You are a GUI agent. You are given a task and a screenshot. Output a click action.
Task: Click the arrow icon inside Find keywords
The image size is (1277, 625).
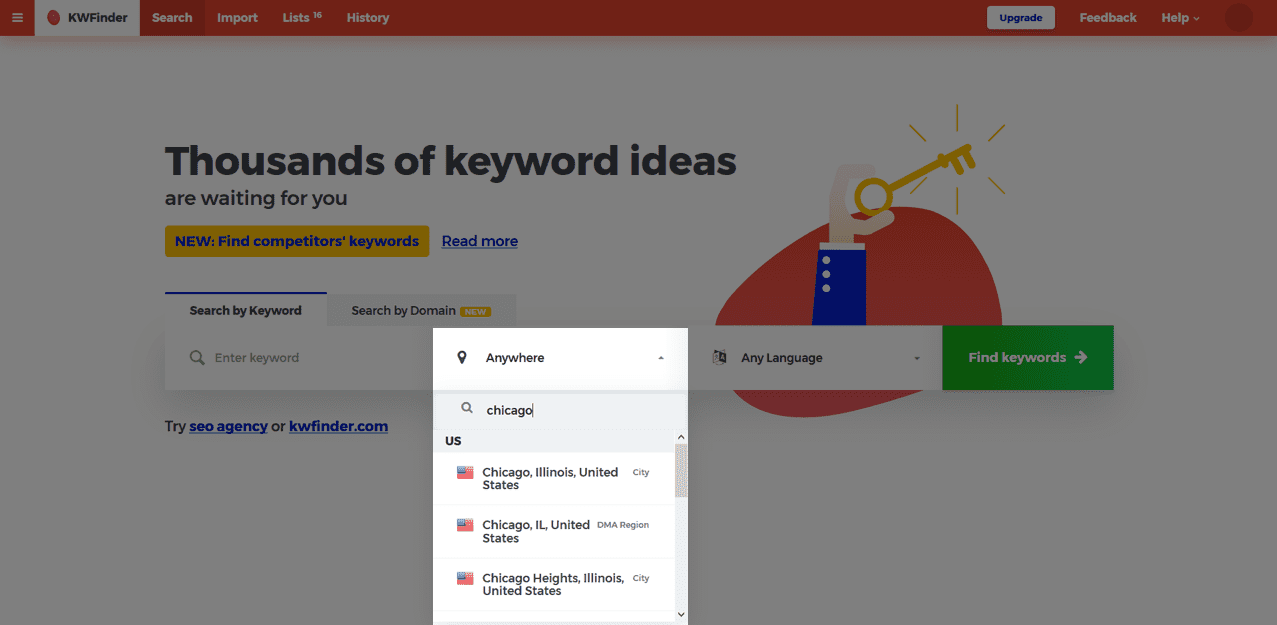click(x=1079, y=357)
